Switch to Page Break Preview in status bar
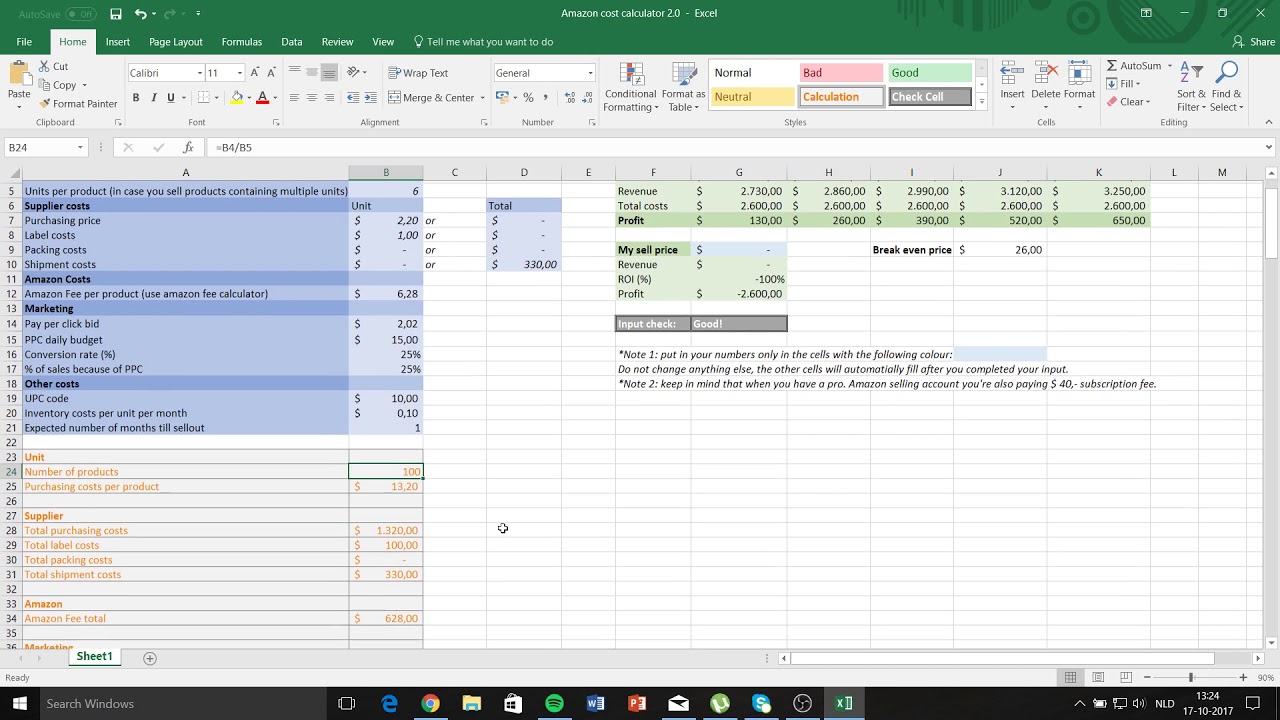Image resolution: width=1280 pixels, height=720 pixels. coord(1126,677)
